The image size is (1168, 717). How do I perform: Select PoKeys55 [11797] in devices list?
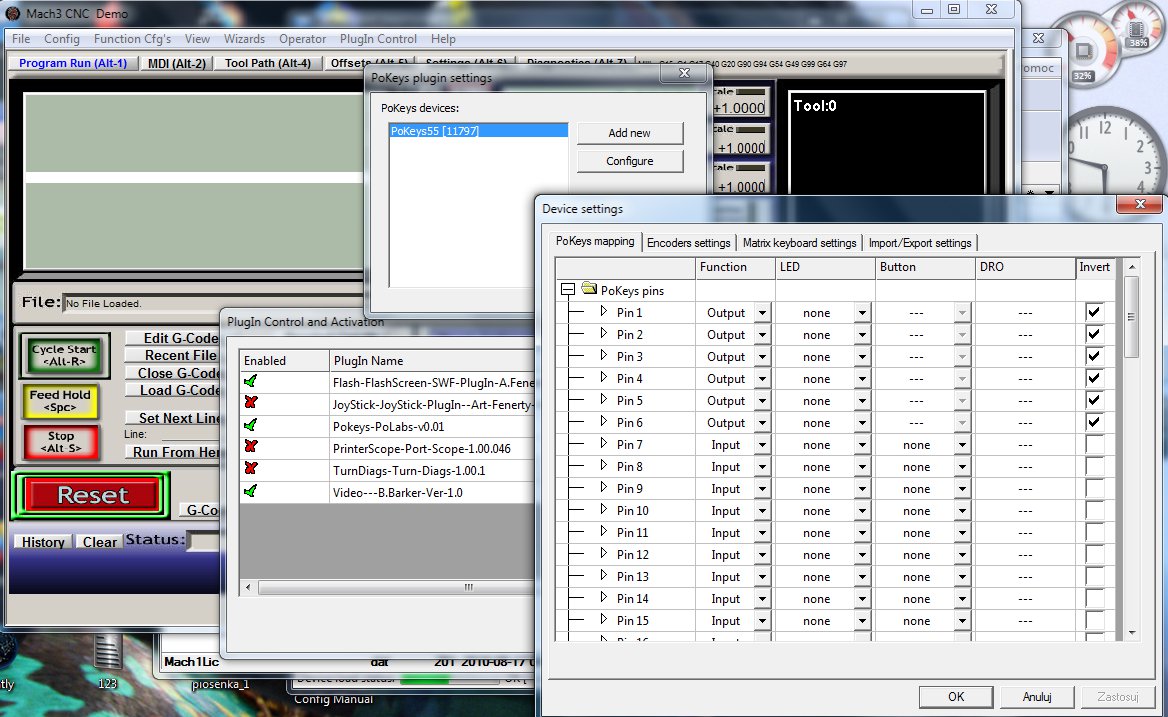click(478, 131)
